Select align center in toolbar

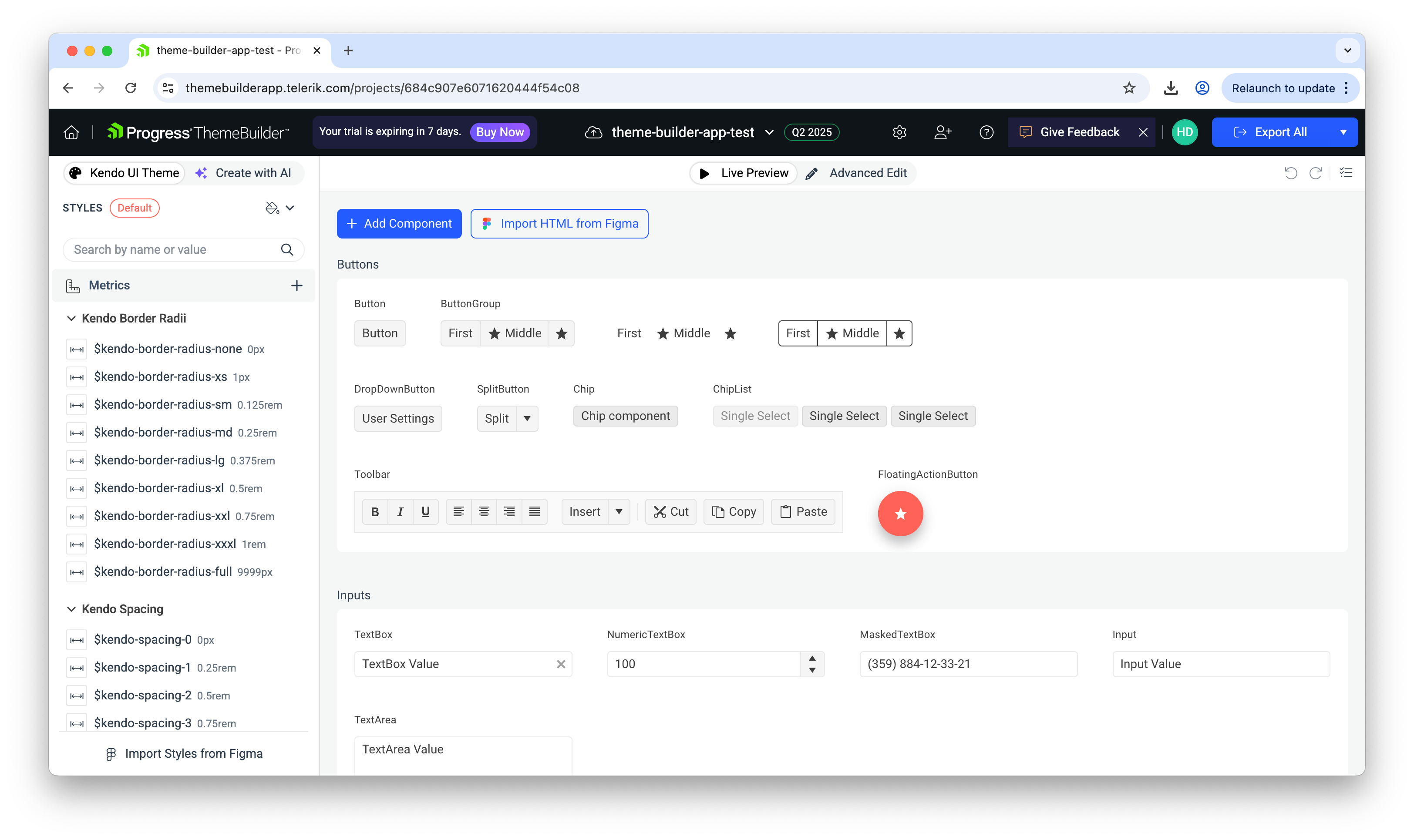click(x=484, y=512)
